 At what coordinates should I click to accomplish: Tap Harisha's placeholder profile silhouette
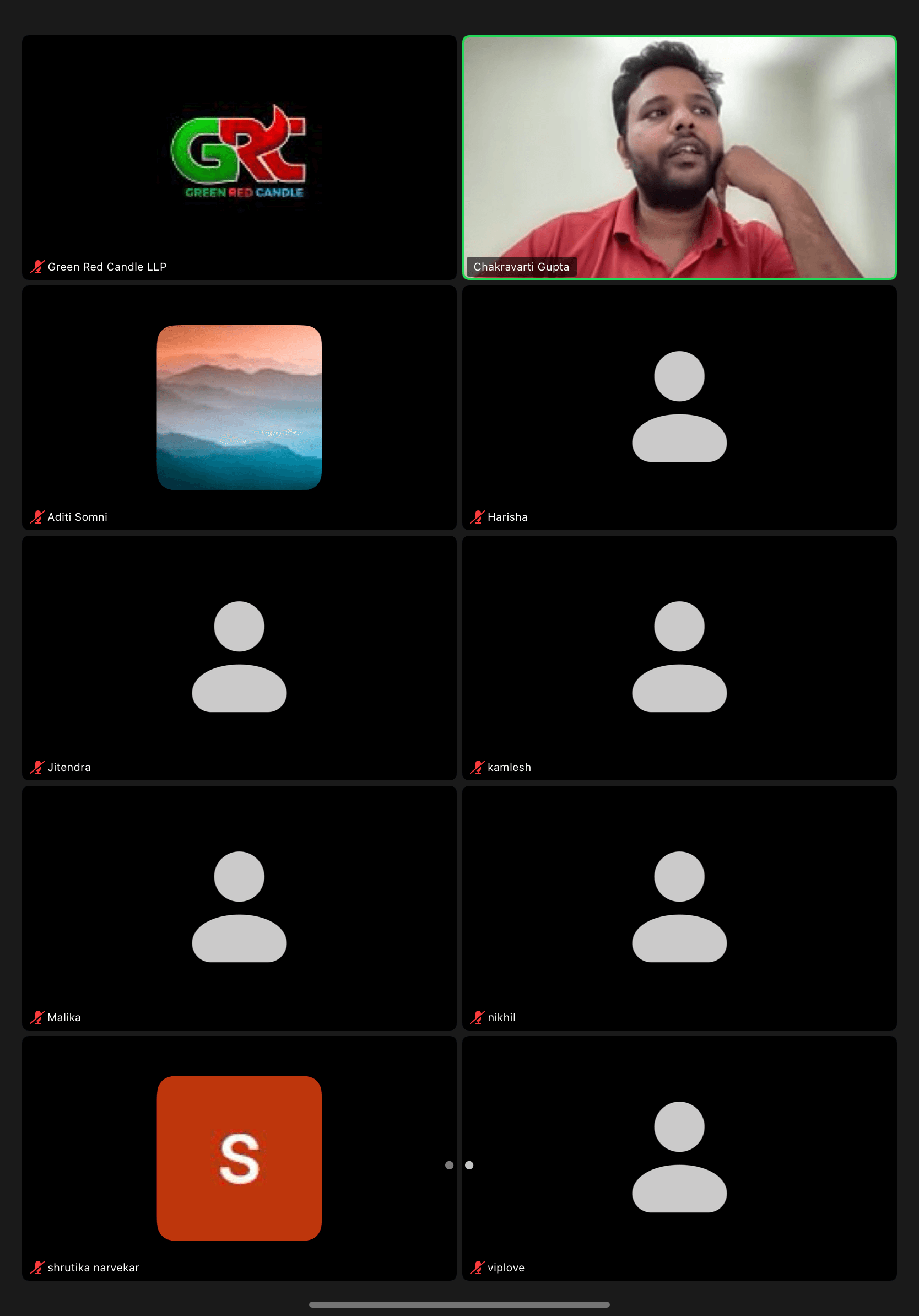[679, 406]
